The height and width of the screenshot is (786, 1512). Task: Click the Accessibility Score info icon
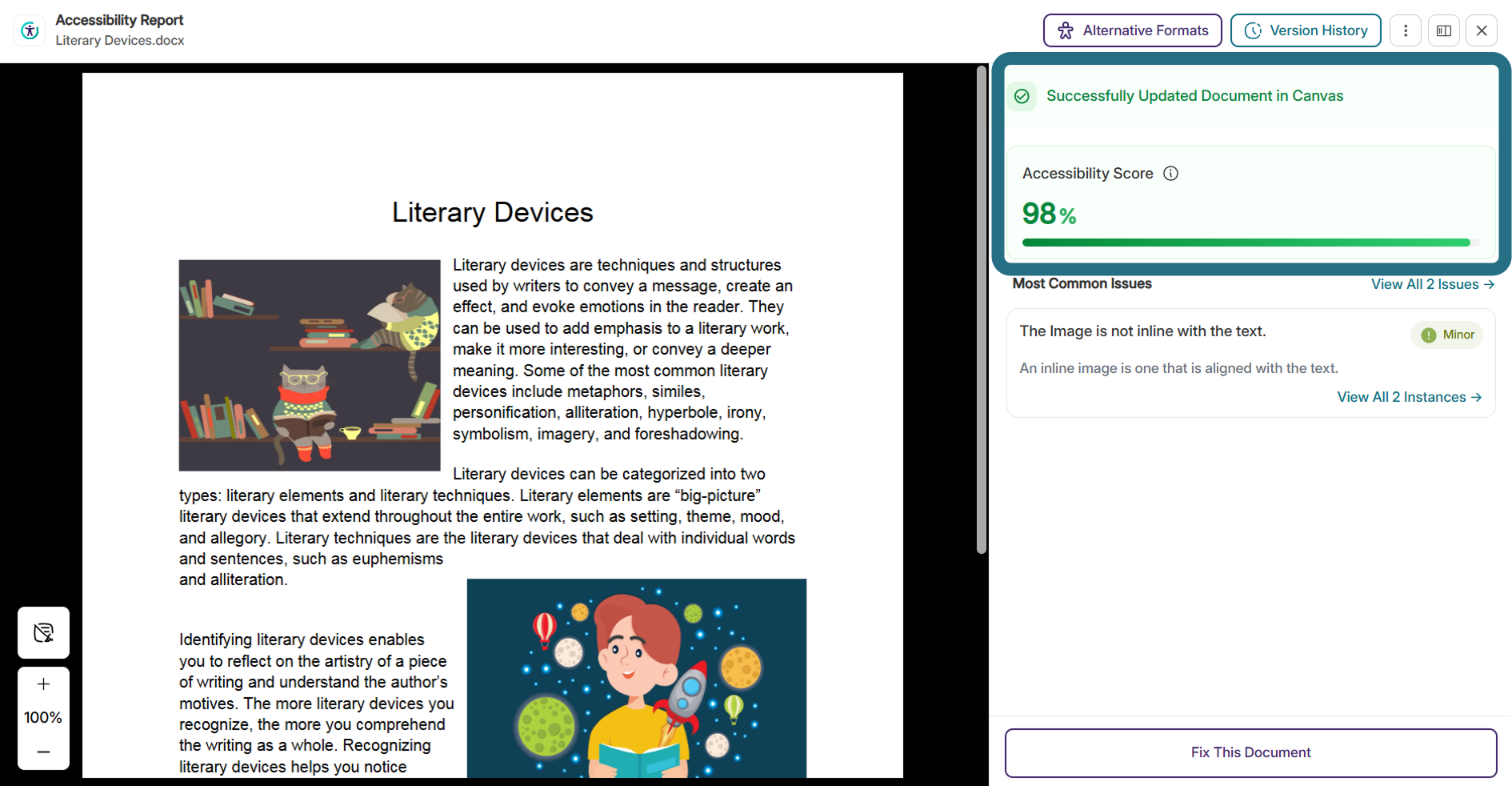pos(1171,174)
